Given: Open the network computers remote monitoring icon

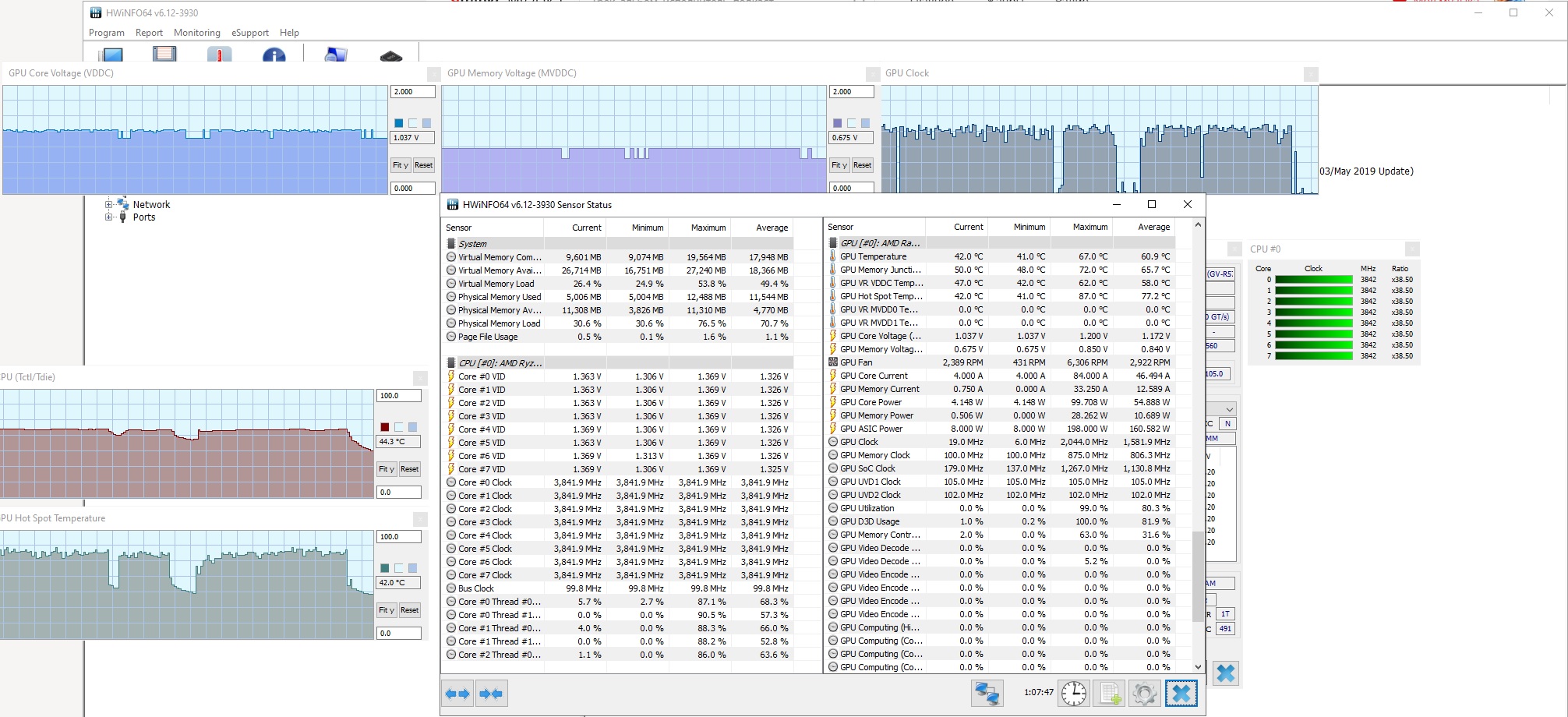Looking at the screenshot, I should pyautogui.click(x=987, y=693).
